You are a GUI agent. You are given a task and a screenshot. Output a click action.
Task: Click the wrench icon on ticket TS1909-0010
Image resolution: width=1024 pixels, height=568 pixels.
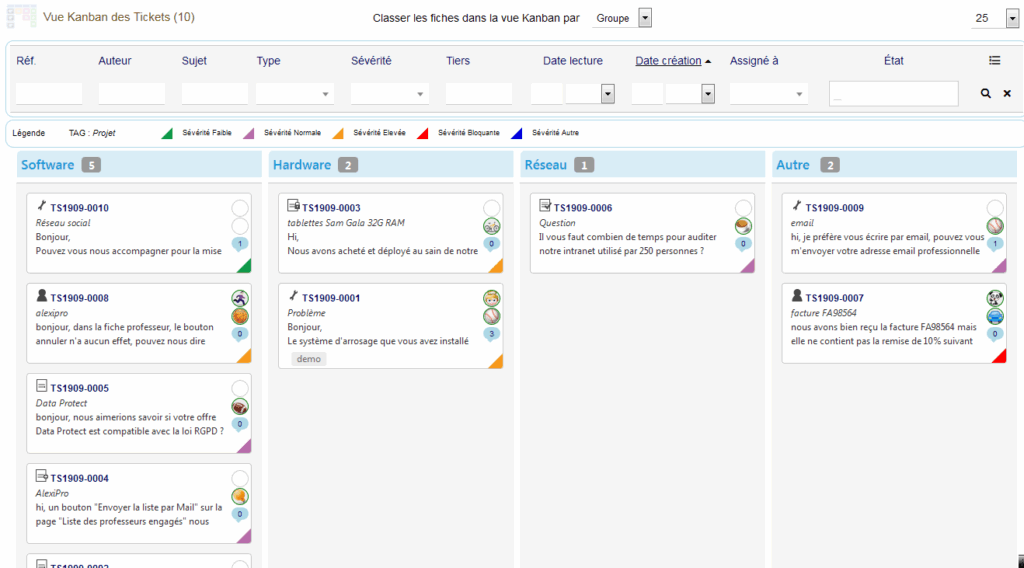coord(42,206)
